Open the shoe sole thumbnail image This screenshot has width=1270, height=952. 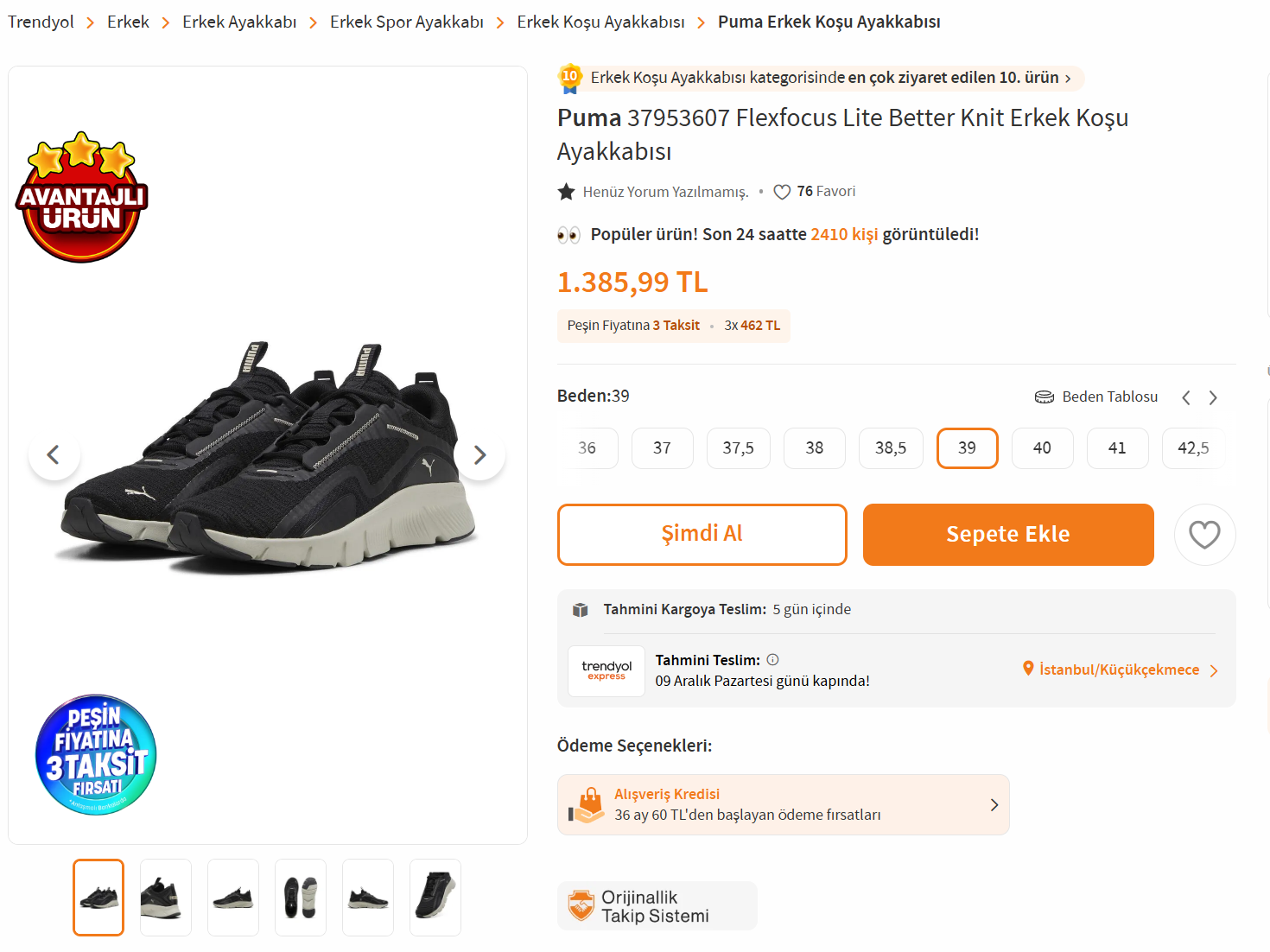coord(301,898)
